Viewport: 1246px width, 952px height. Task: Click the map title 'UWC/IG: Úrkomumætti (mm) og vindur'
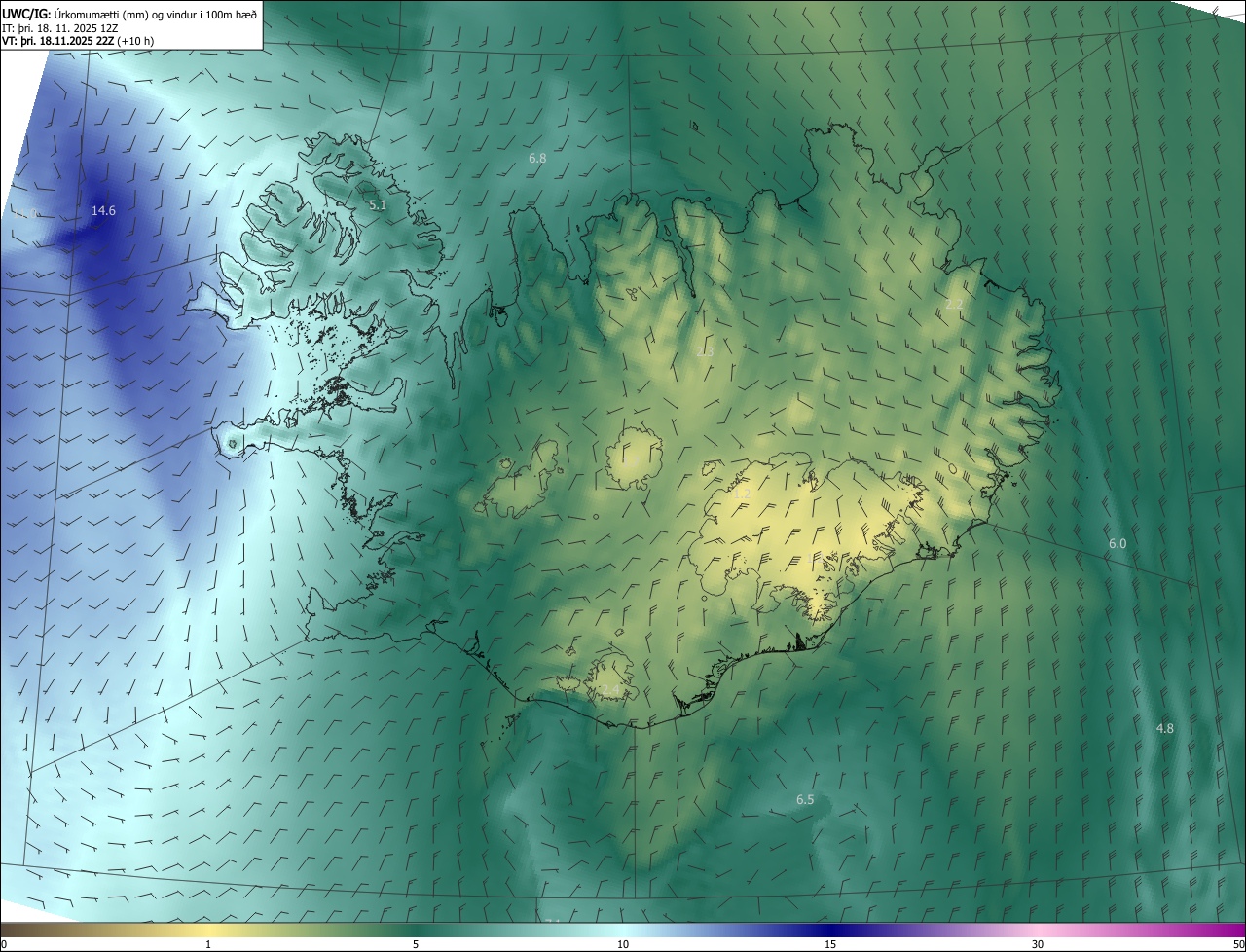pyautogui.click(x=129, y=13)
